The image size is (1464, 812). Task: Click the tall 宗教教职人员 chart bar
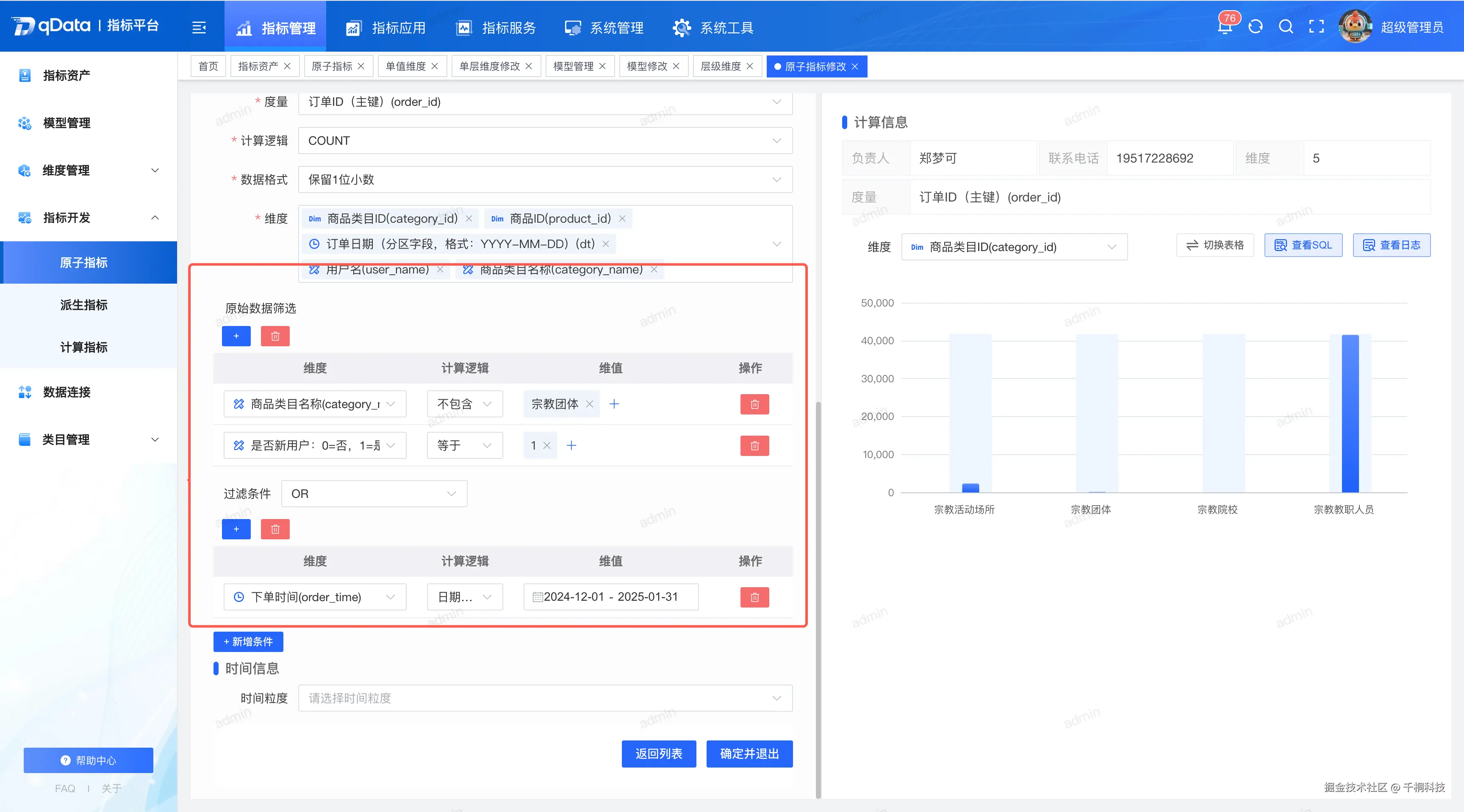coord(1350,413)
